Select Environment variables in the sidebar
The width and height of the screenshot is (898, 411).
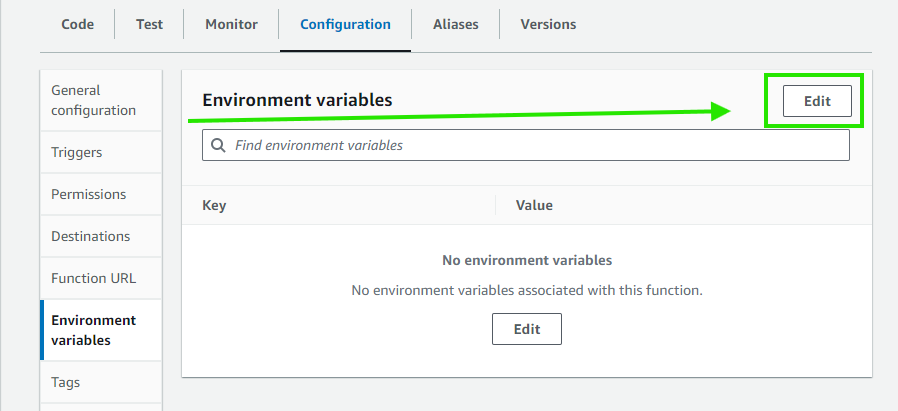pos(93,330)
